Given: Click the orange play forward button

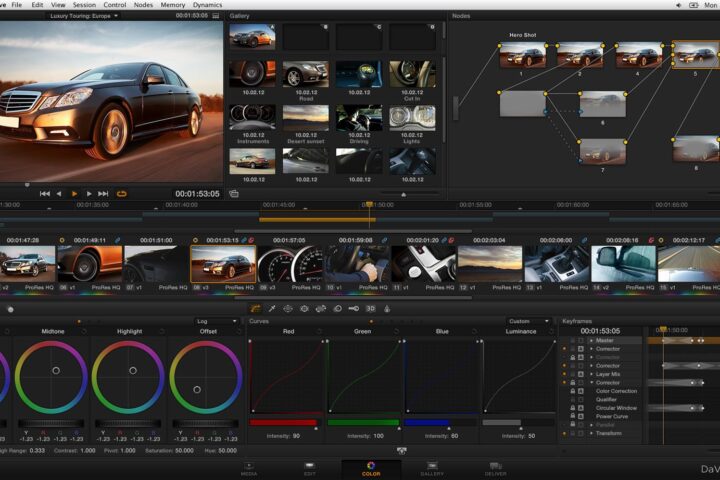Looking at the screenshot, I should point(74,194).
